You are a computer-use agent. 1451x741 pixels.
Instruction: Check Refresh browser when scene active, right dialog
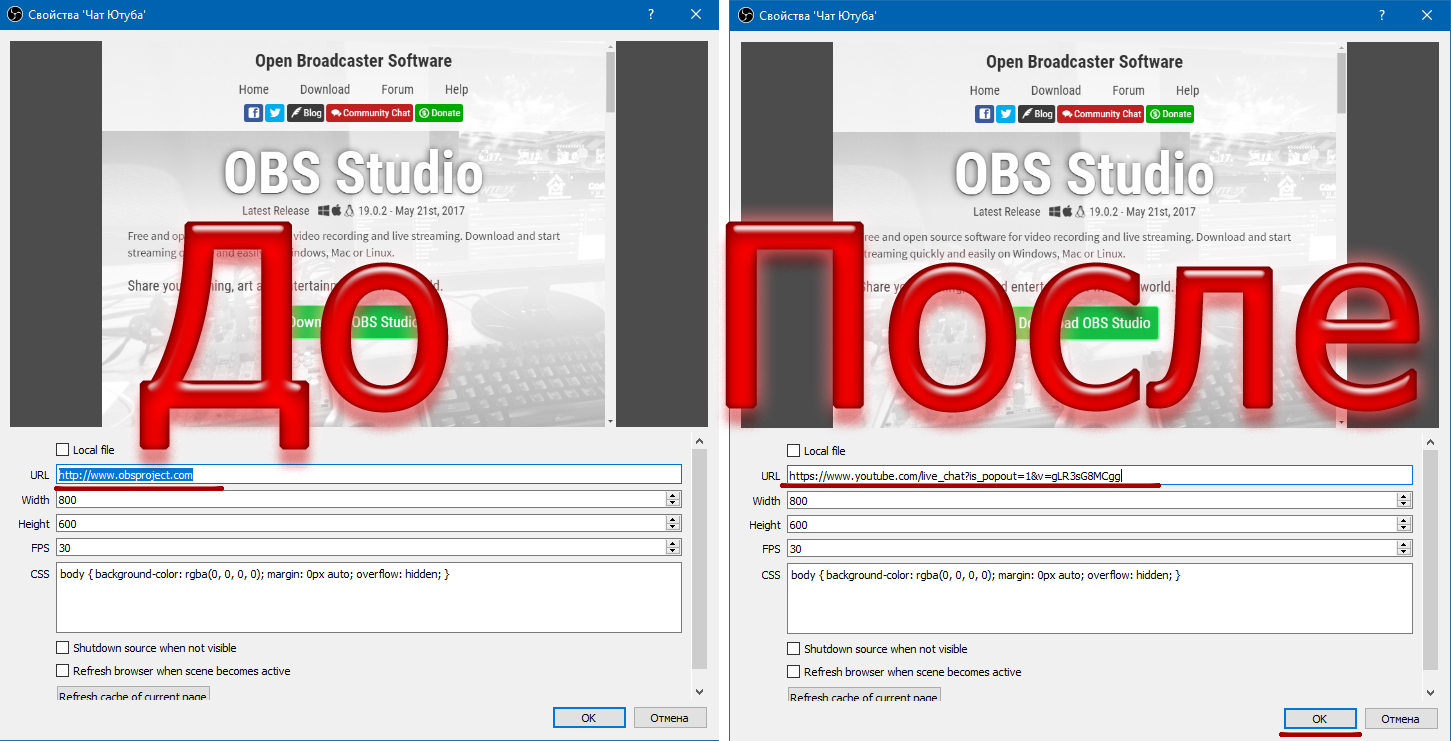click(794, 672)
